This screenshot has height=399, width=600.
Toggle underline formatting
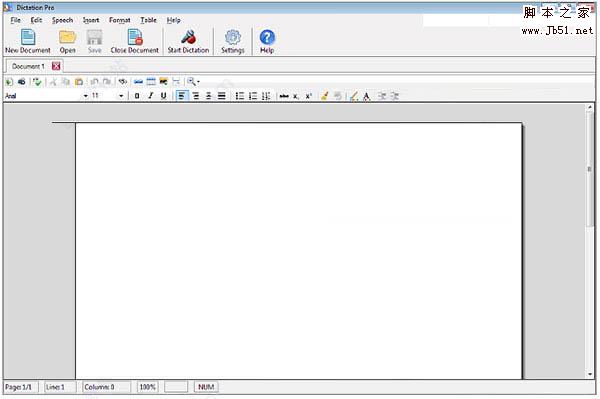coord(163,96)
